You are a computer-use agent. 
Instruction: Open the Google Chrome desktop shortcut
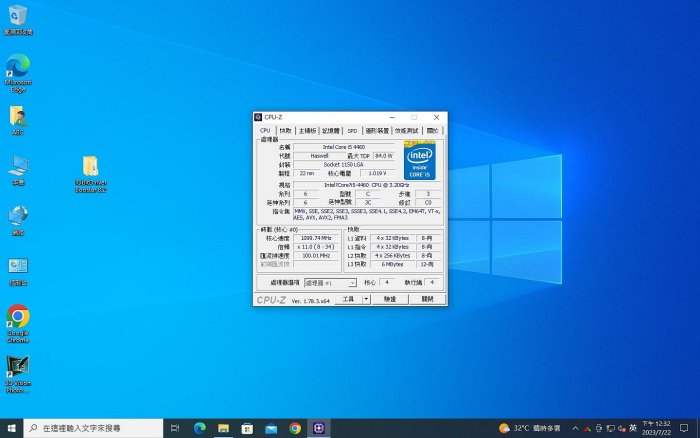click(18, 324)
